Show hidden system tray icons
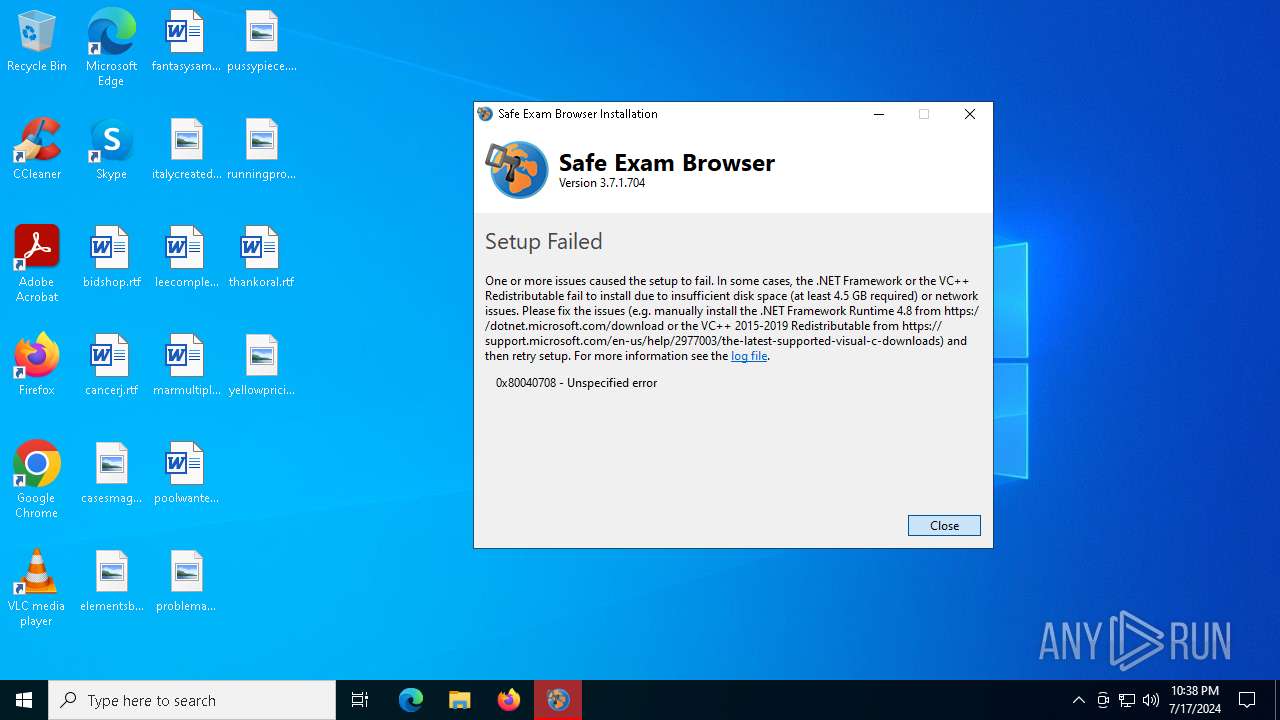 pos(1078,700)
